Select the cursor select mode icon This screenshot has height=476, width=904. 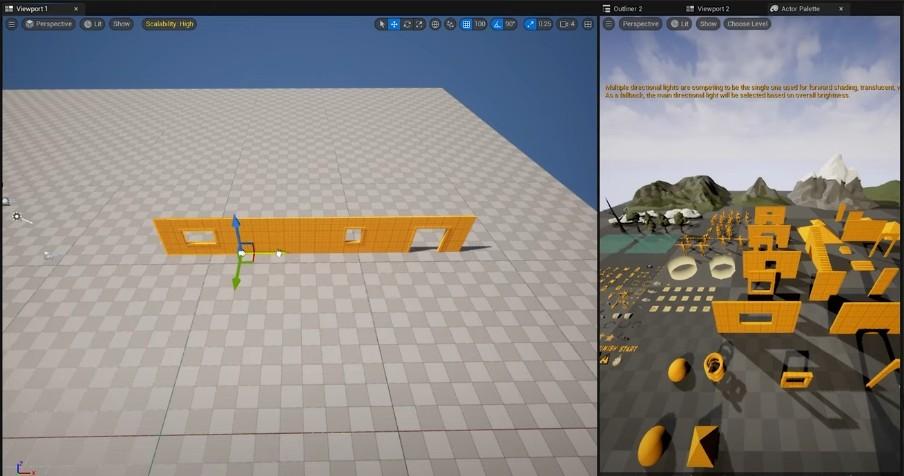click(381, 24)
